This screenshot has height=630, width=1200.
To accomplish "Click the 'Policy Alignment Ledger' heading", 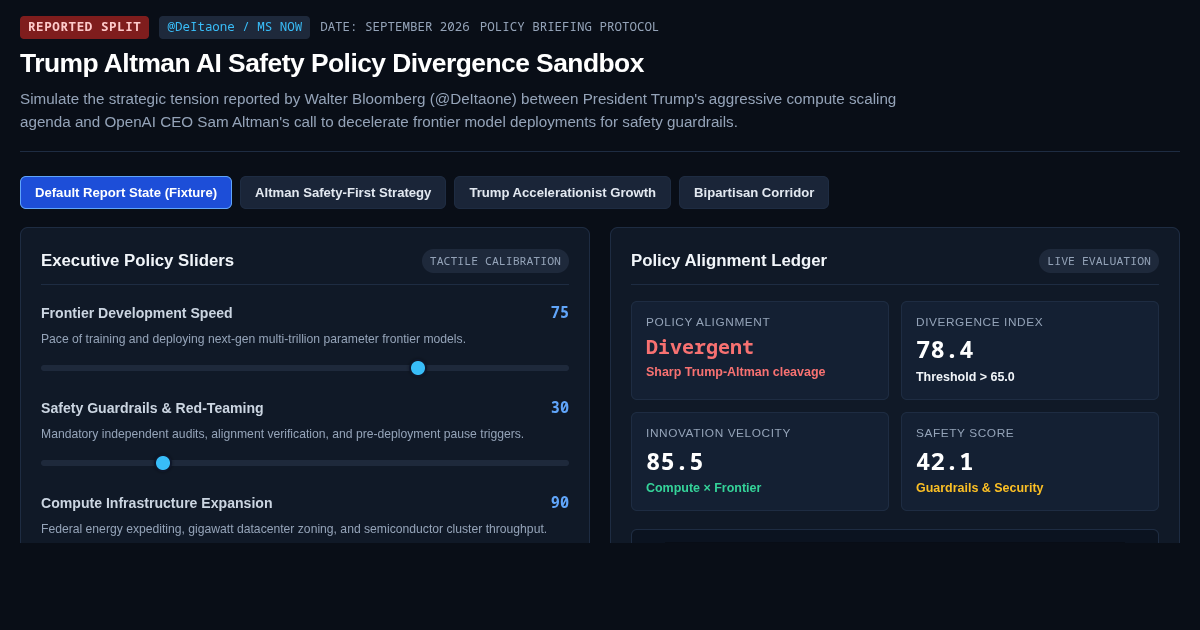I will point(729,261).
